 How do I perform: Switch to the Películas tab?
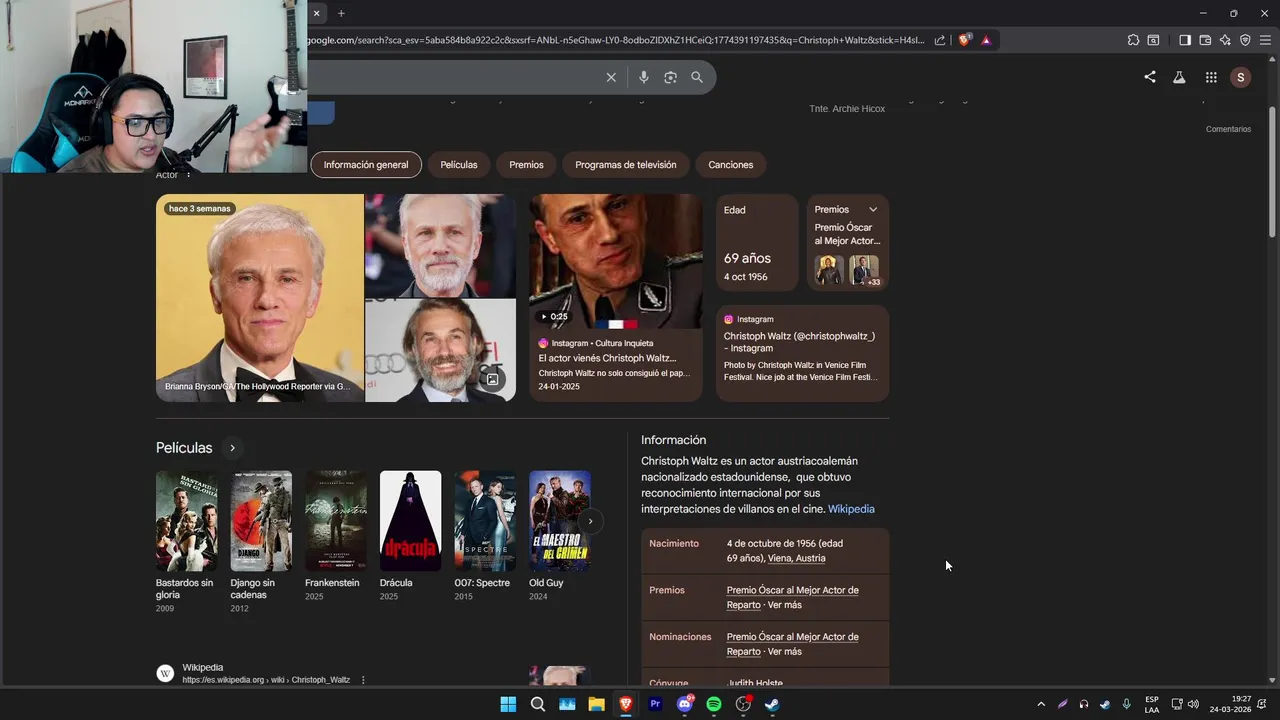click(x=459, y=165)
